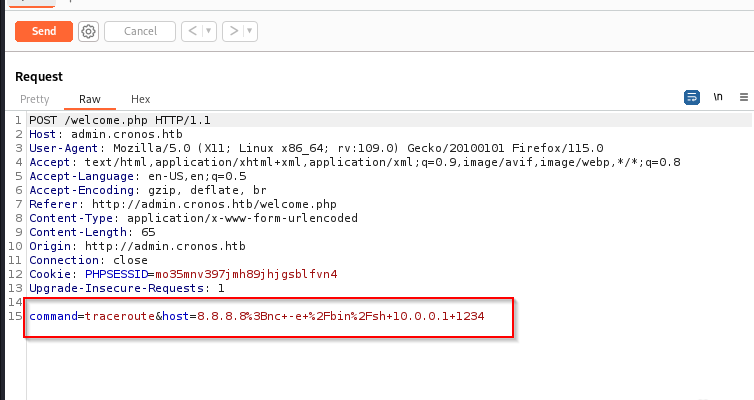This screenshot has height=400, width=754.
Task: Toggle the blue message inspector icon
Action: click(x=691, y=97)
